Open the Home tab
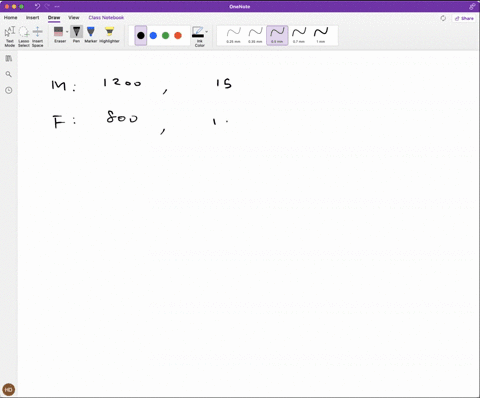480x398 pixels. point(11,18)
